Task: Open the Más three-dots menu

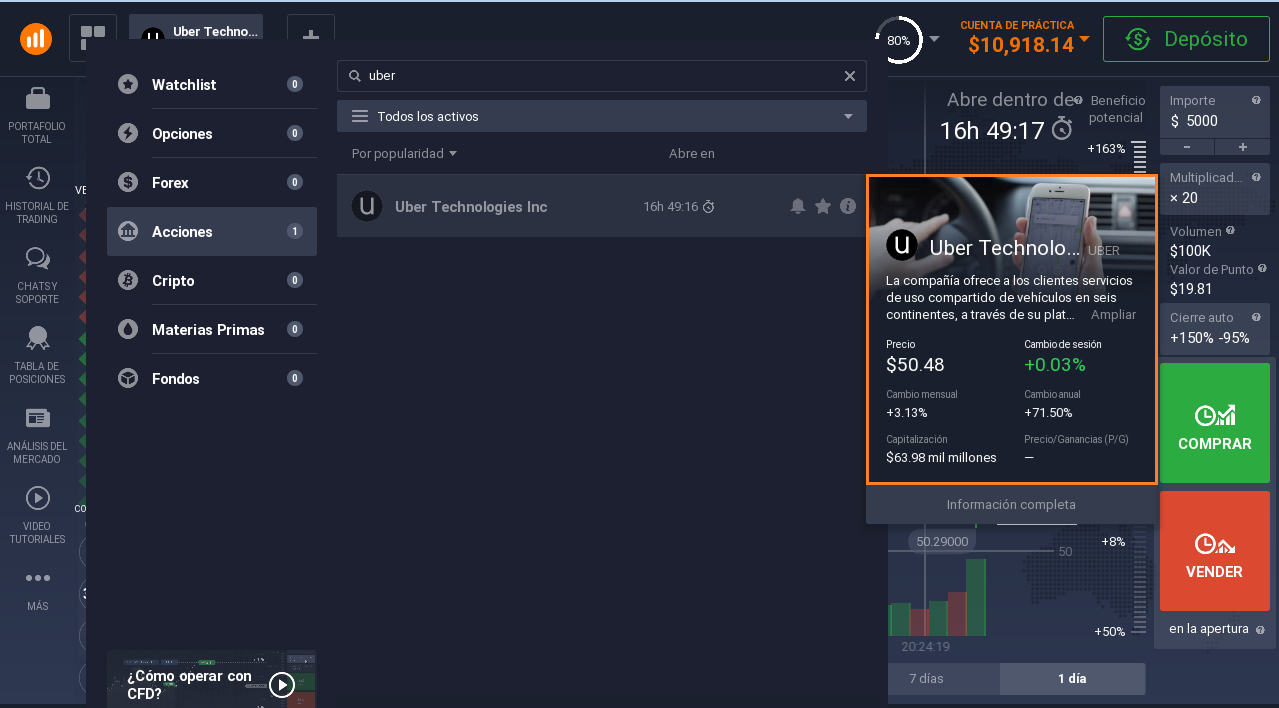Action: point(38,578)
